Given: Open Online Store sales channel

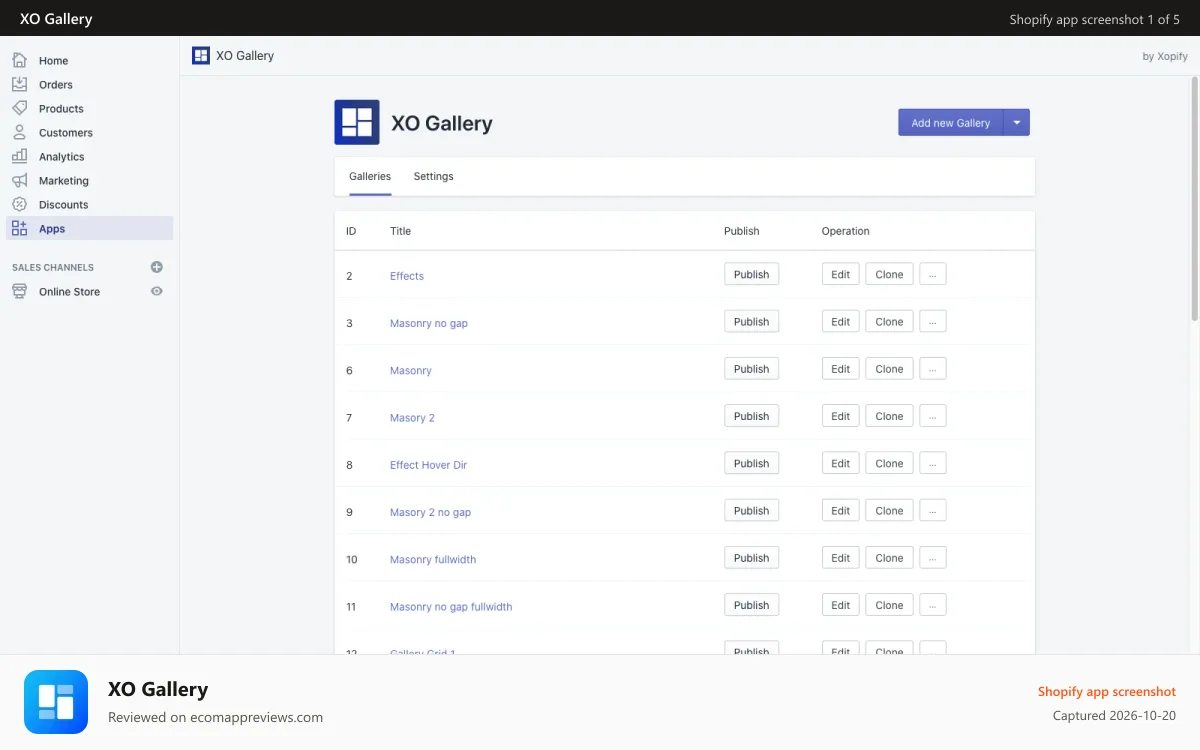Looking at the screenshot, I should (x=69, y=291).
